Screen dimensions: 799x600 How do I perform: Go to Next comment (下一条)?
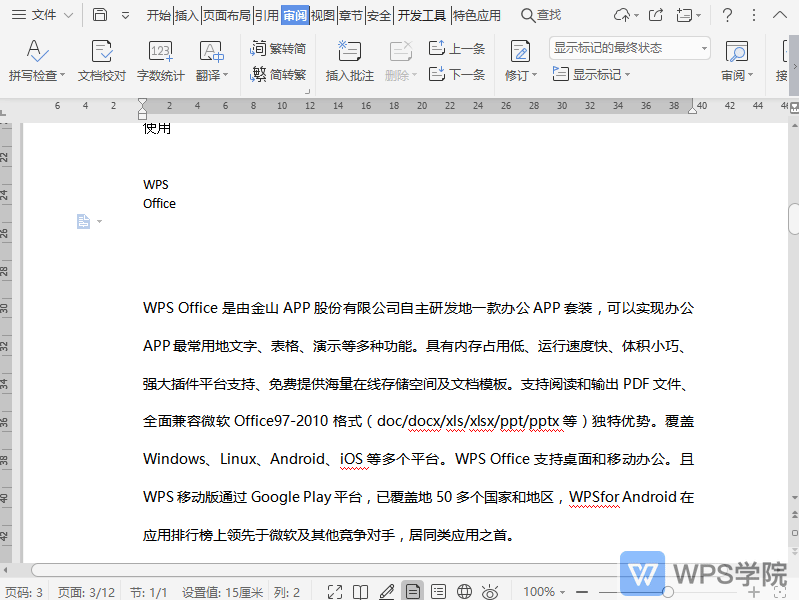457,74
